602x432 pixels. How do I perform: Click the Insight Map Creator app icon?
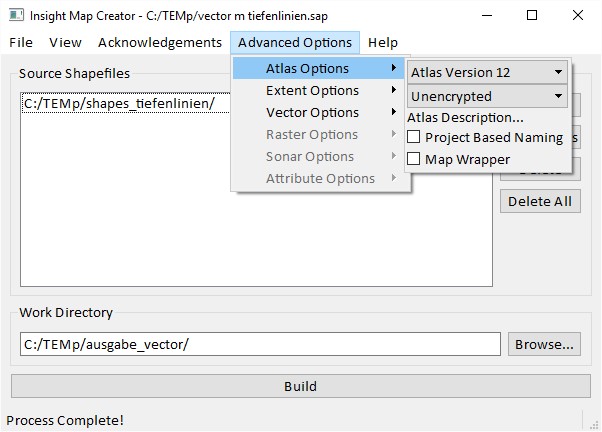(16, 15)
